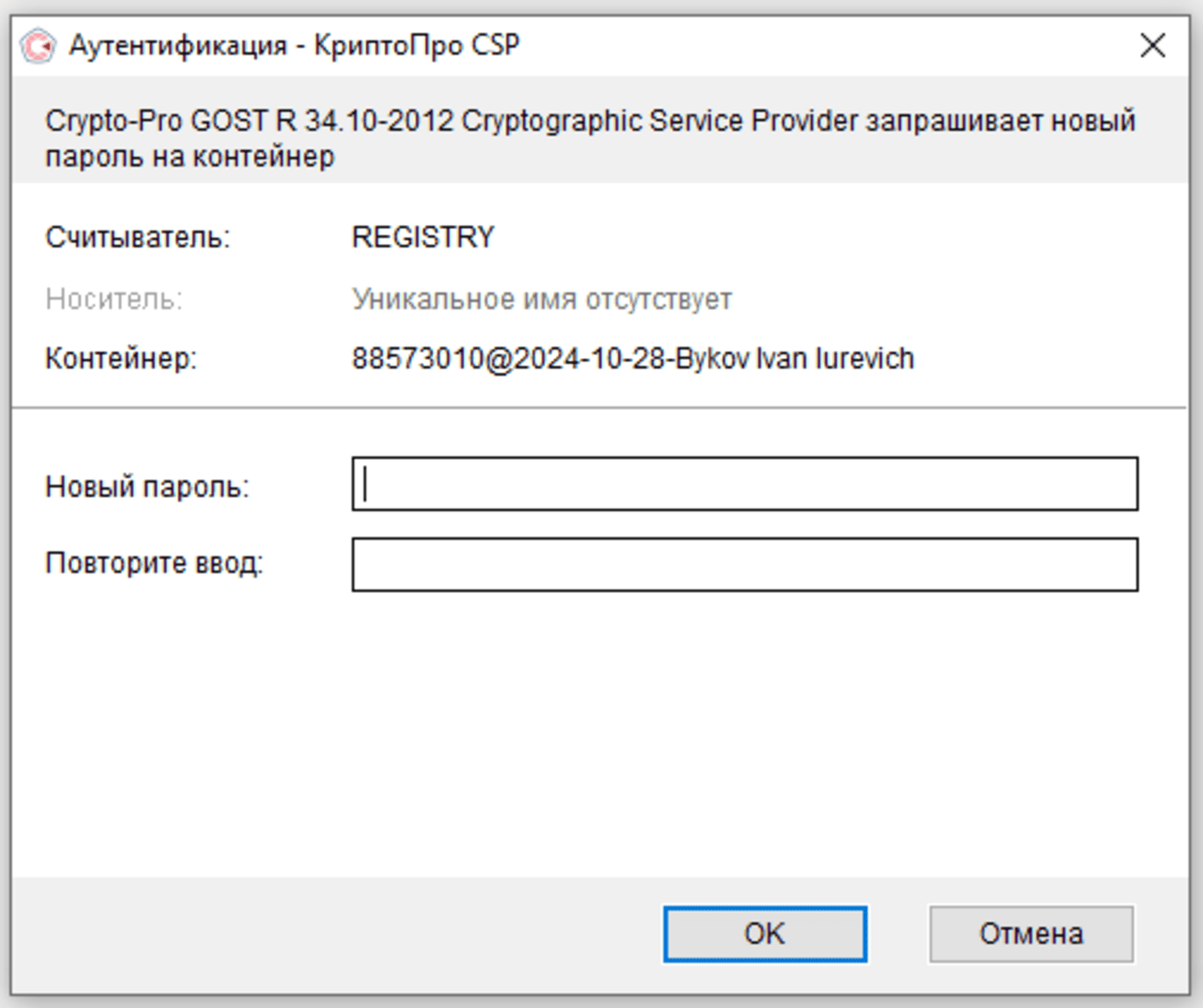Image resolution: width=1203 pixels, height=1008 pixels.
Task: Click the пароль на контейнер header line
Action: [x=189, y=158]
